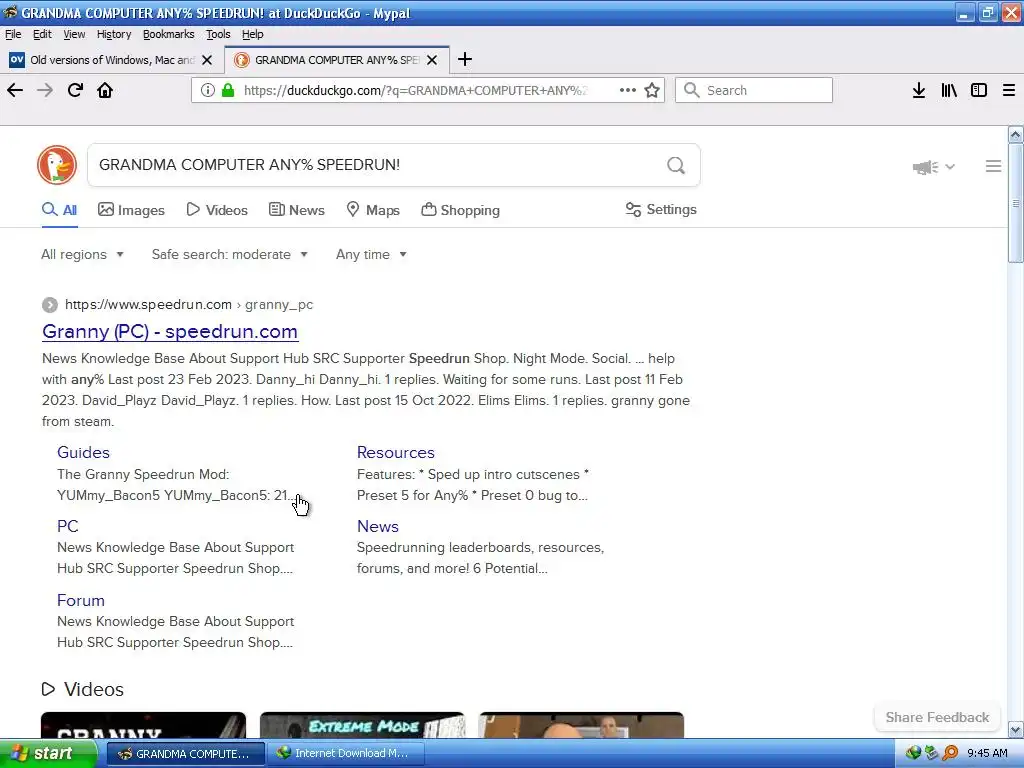Switch to Old versions of Windows tab

(111, 60)
